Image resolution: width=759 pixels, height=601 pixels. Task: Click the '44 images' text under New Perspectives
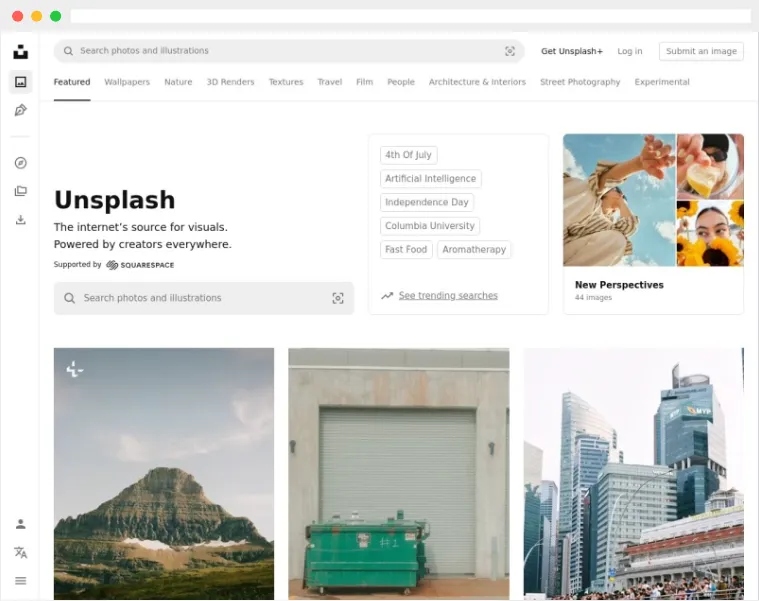pyautogui.click(x=593, y=298)
